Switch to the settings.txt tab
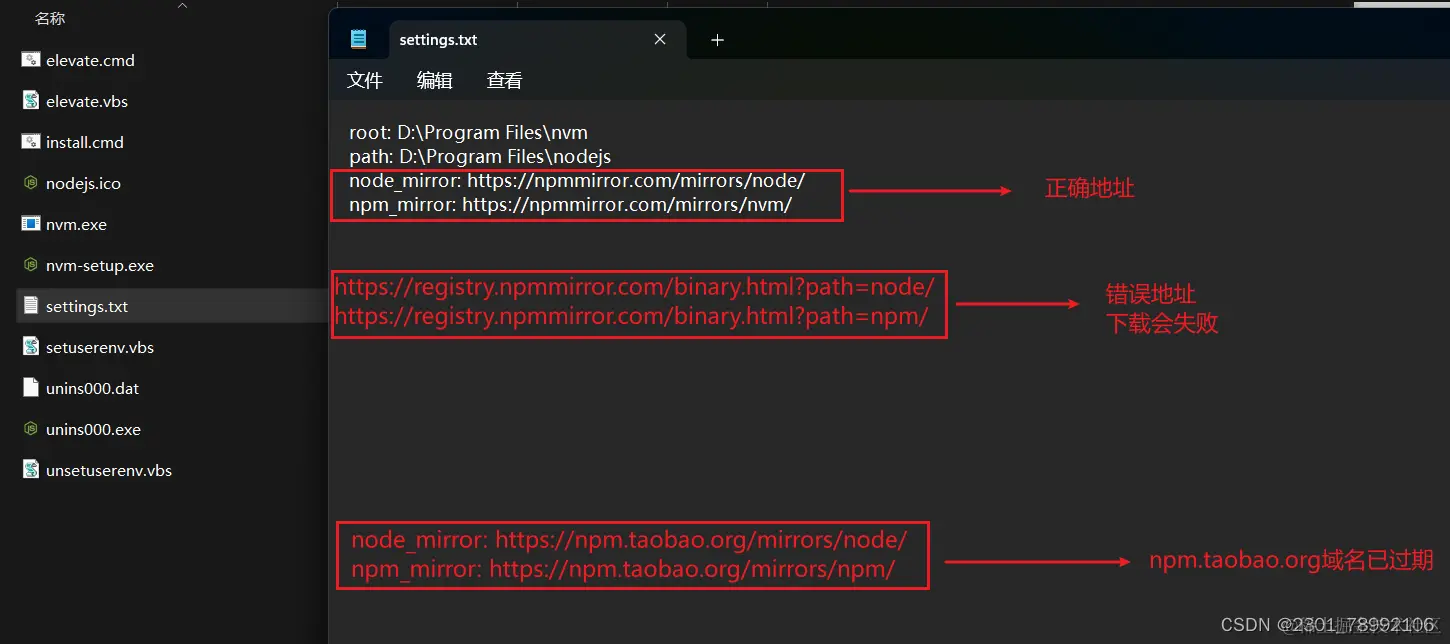Screen dimensions: 1450x644 [x=537, y=41]
